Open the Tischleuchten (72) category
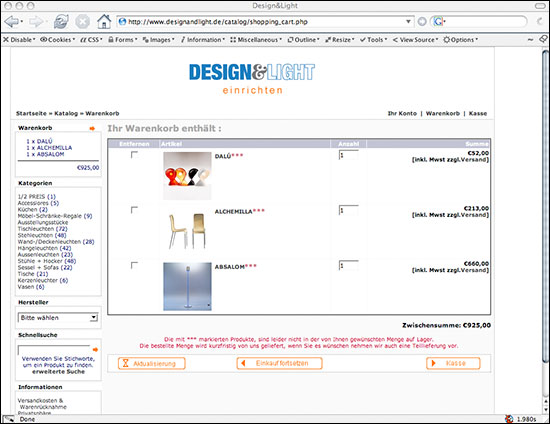Image resolution: width=550 pixels, height=424 pixels. 42,229
